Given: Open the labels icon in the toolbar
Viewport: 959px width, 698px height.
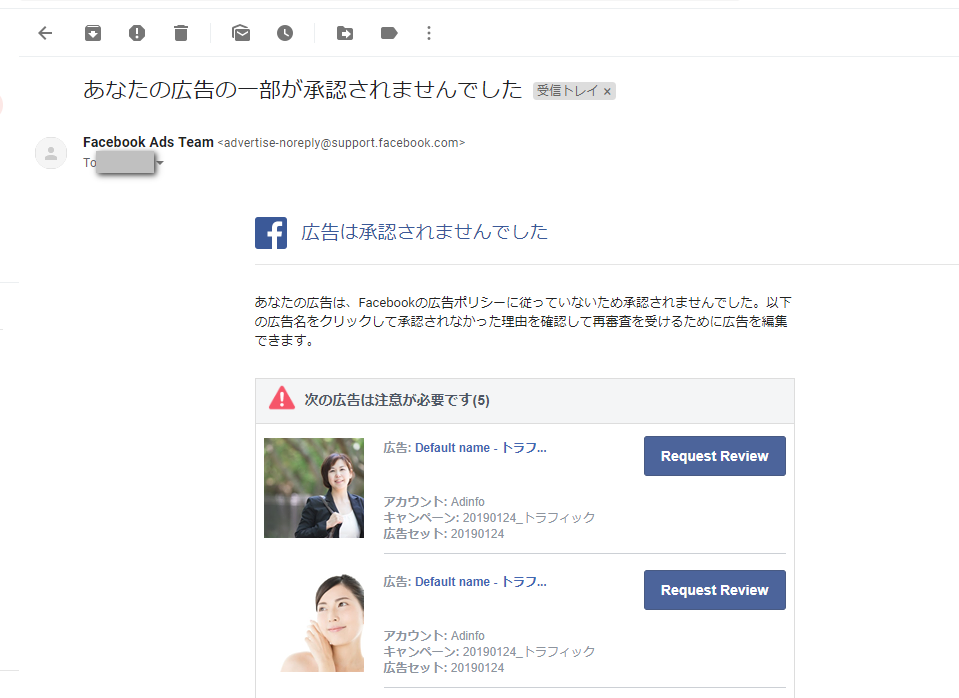Looking at the screenshot, I should [389, 33].
